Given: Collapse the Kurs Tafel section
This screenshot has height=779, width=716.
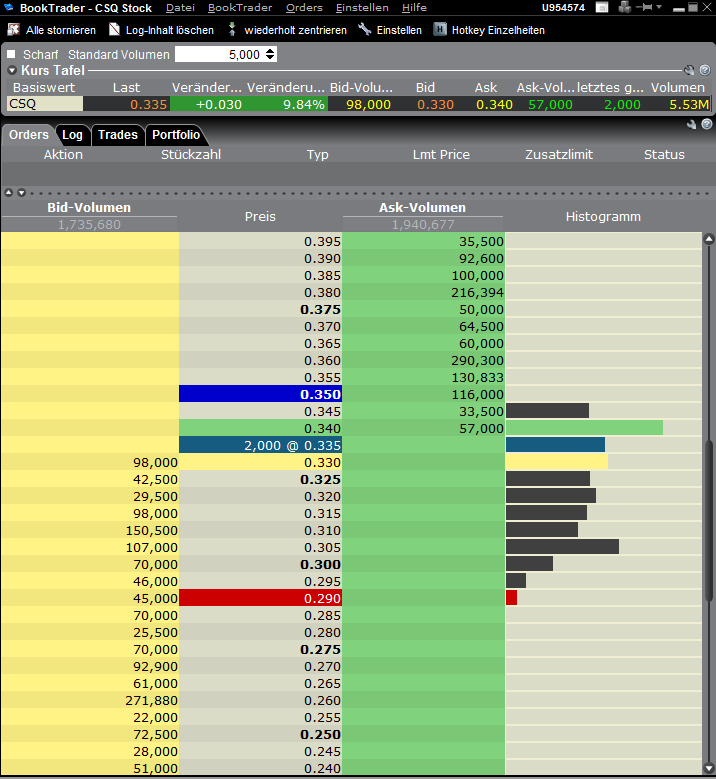Looking at the screenshot, I should pos(12,71).
